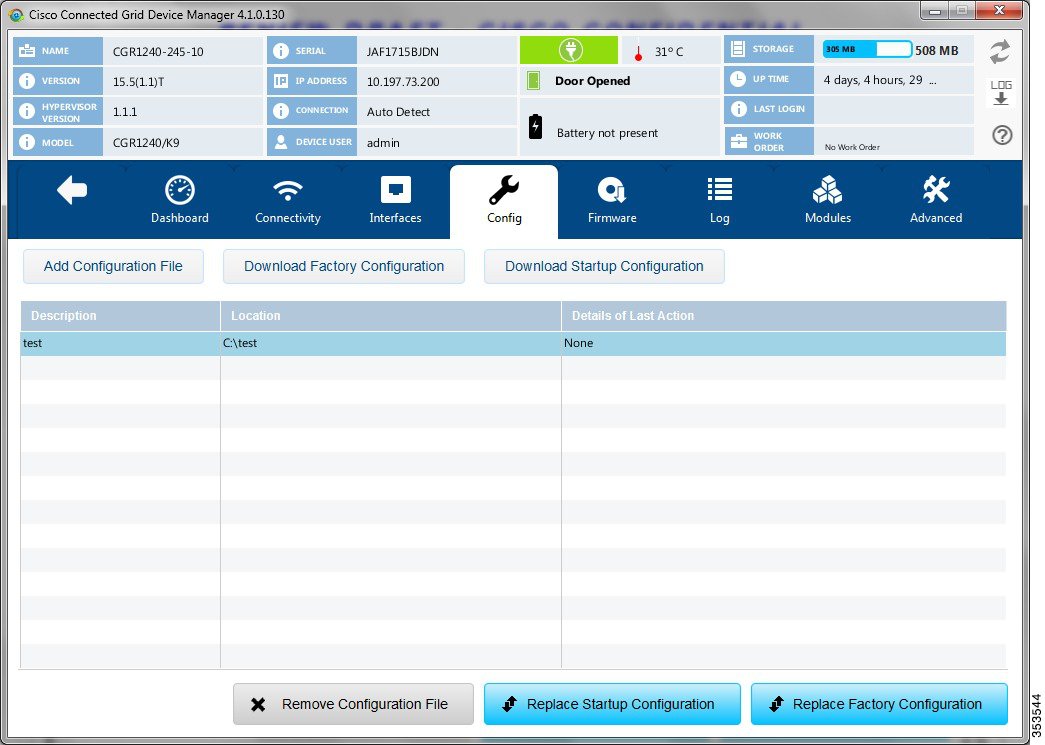Click serial value JAF1715BJDN
Image resolution: width=1045 pixels, height=745 pixels.
point(403,51)
